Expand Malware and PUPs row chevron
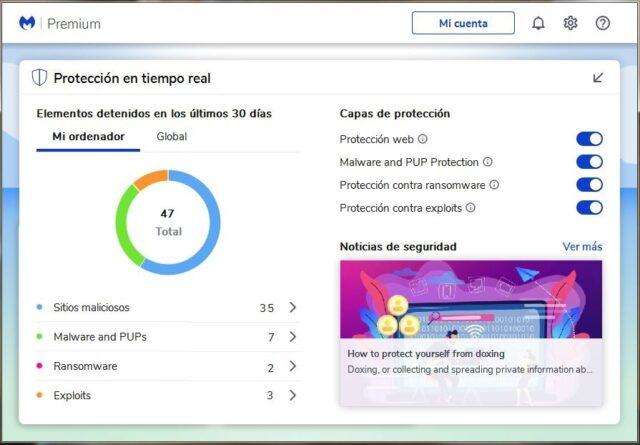 click(x=293, y=337)
